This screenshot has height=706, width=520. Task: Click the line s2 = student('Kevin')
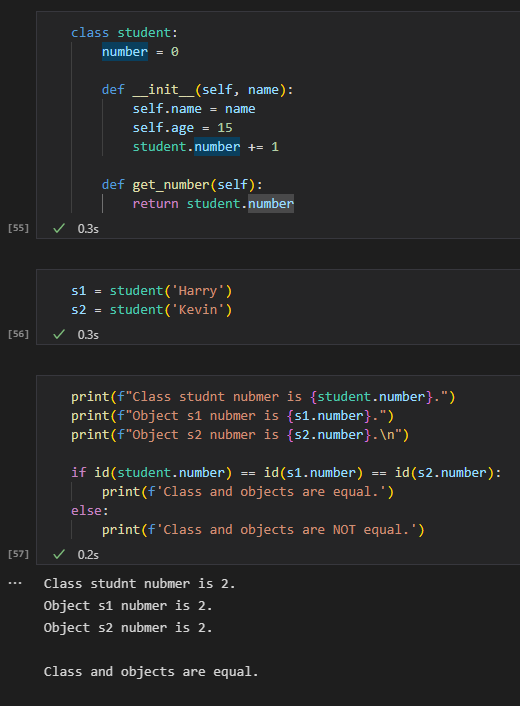point(151,310)
